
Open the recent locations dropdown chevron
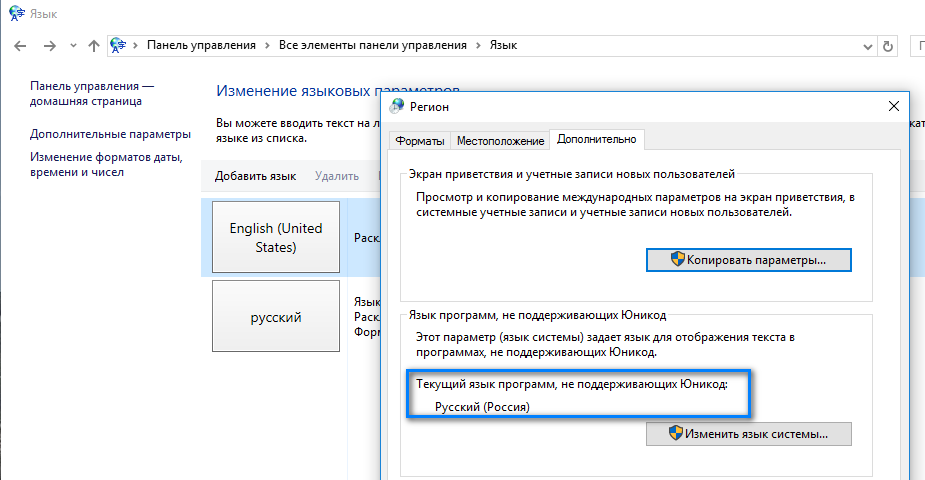pyautogui.click(x=73, y=46)
